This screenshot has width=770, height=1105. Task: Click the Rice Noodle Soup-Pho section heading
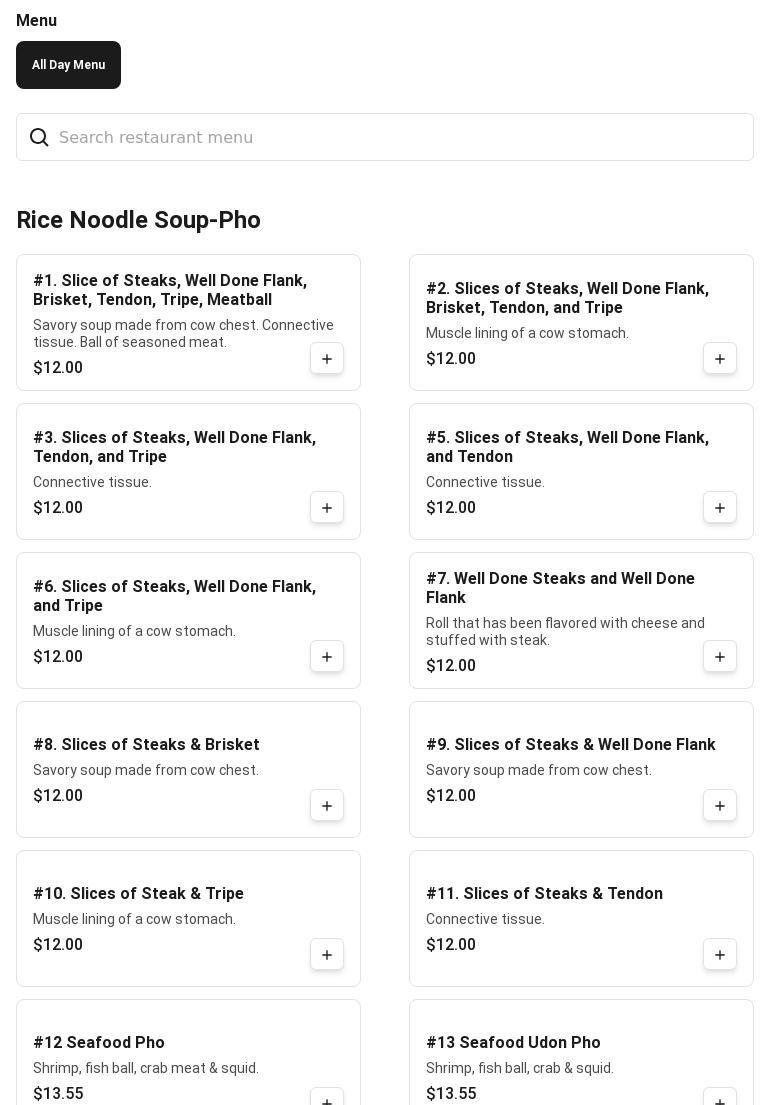138,220
